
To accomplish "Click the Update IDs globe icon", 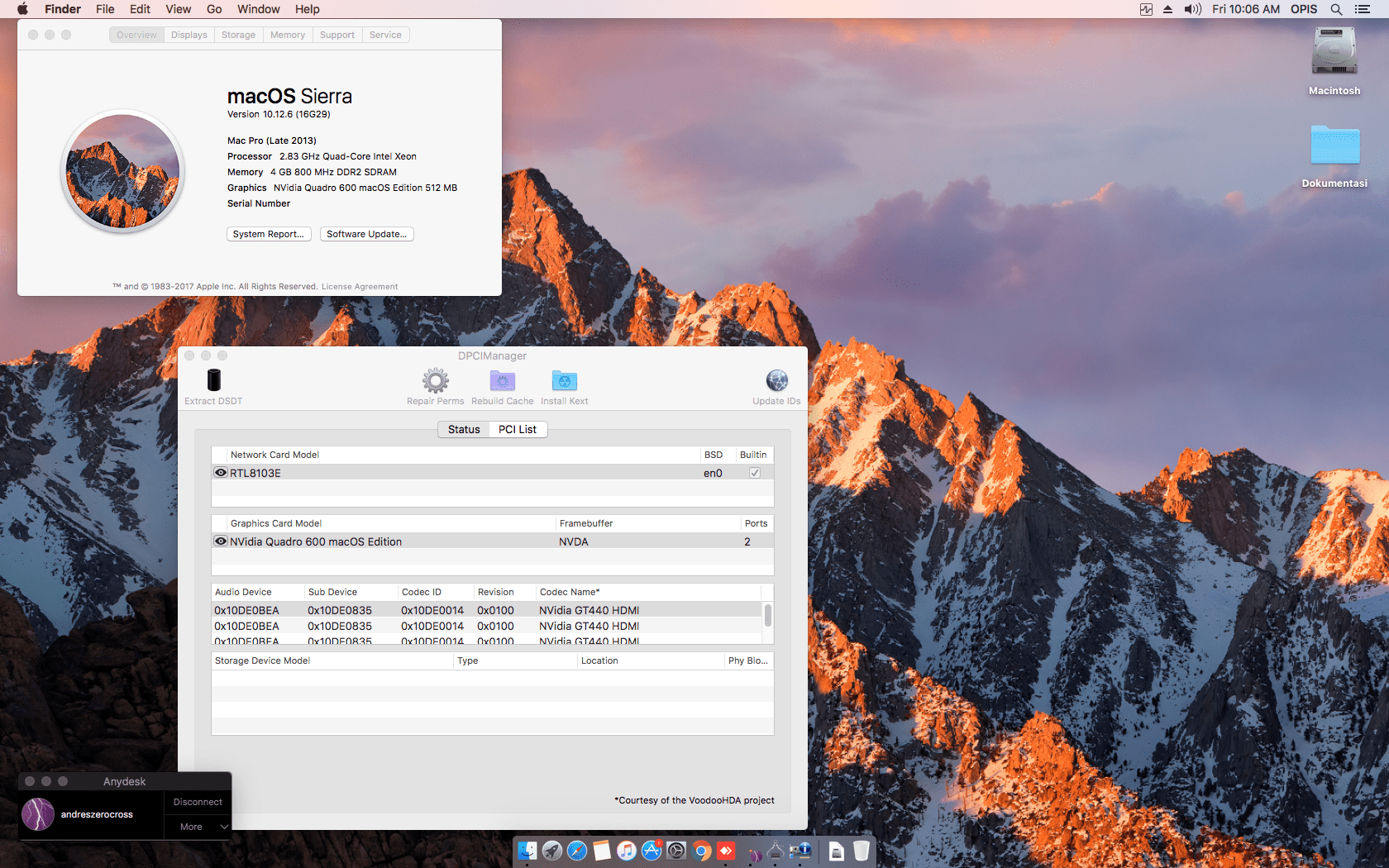I will pyautogui.click(x=776, y=382).
